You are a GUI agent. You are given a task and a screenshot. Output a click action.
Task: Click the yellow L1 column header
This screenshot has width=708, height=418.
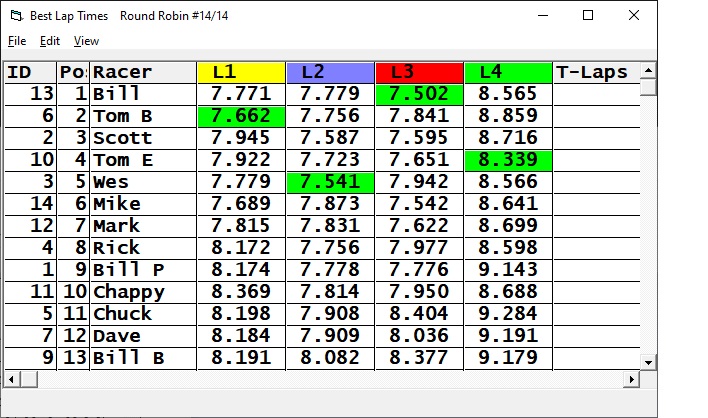[x=241, y=72]
